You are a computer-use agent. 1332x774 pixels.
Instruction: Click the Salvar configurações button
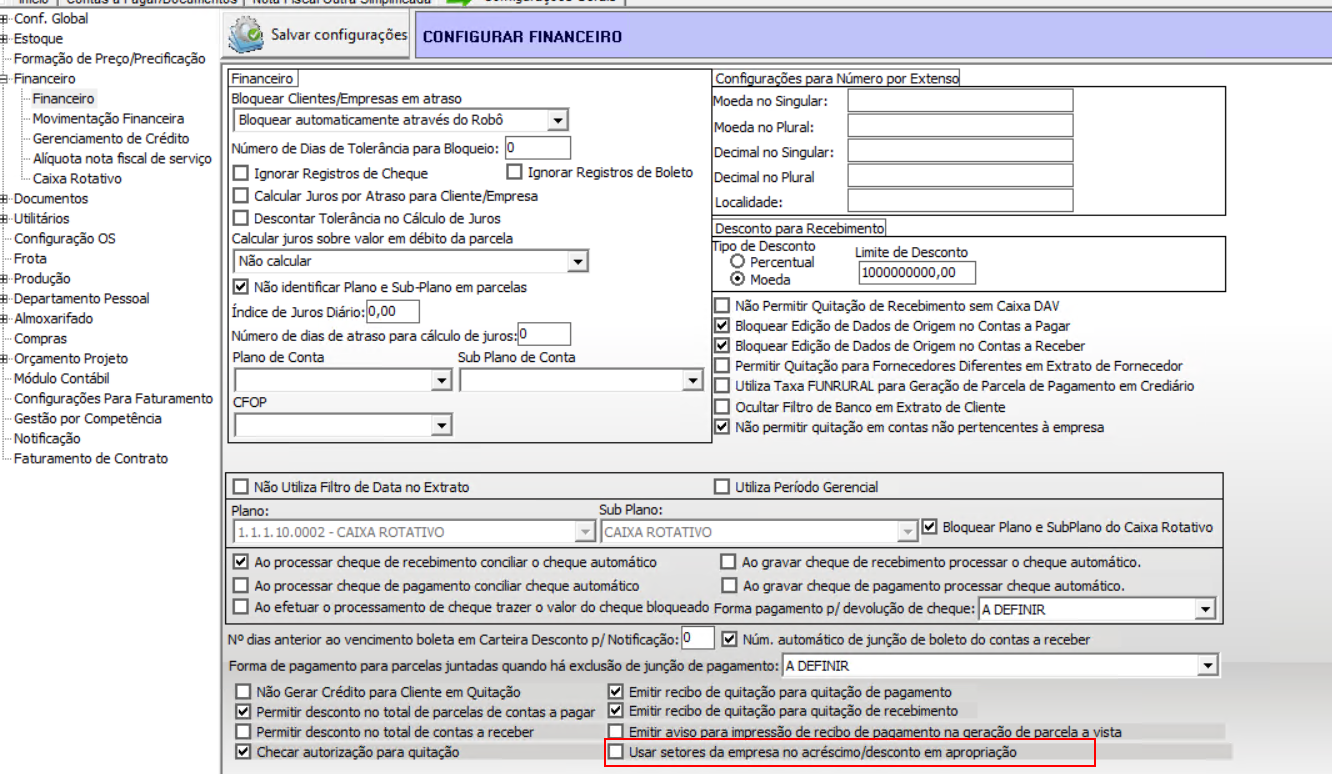tap(317, 36)
